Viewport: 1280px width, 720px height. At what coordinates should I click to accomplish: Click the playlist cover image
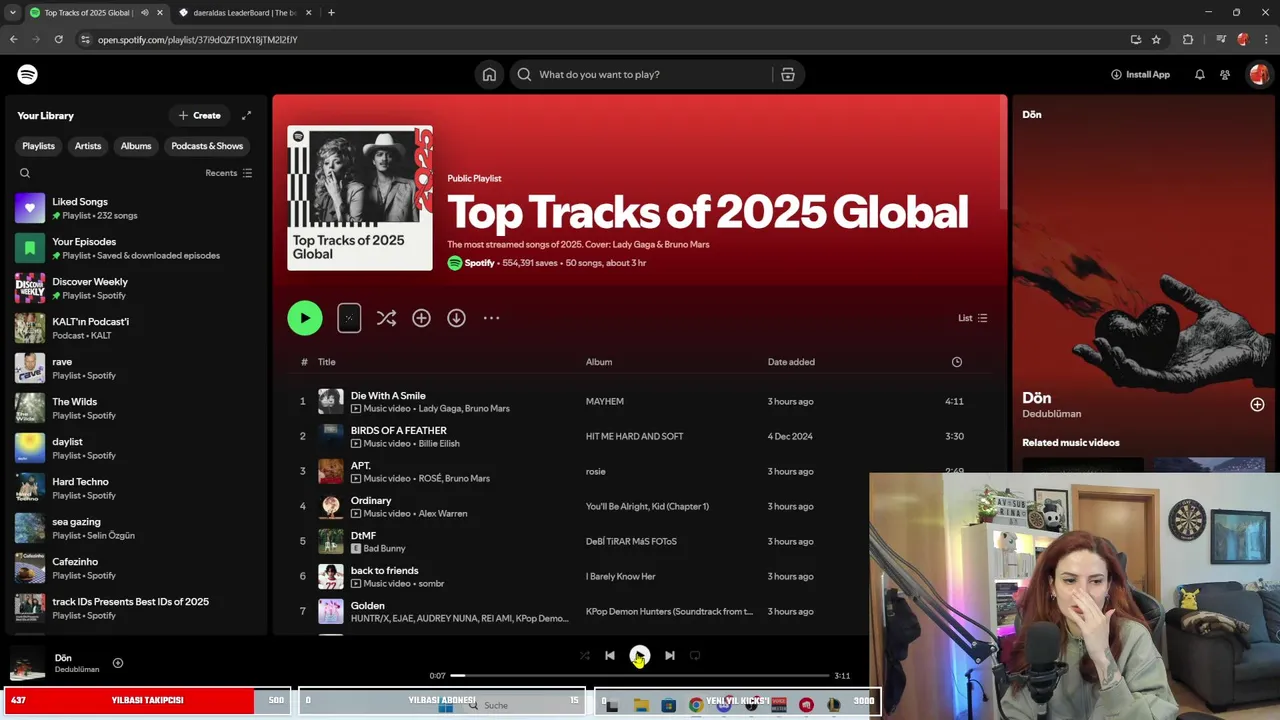[x=360, y=198]
